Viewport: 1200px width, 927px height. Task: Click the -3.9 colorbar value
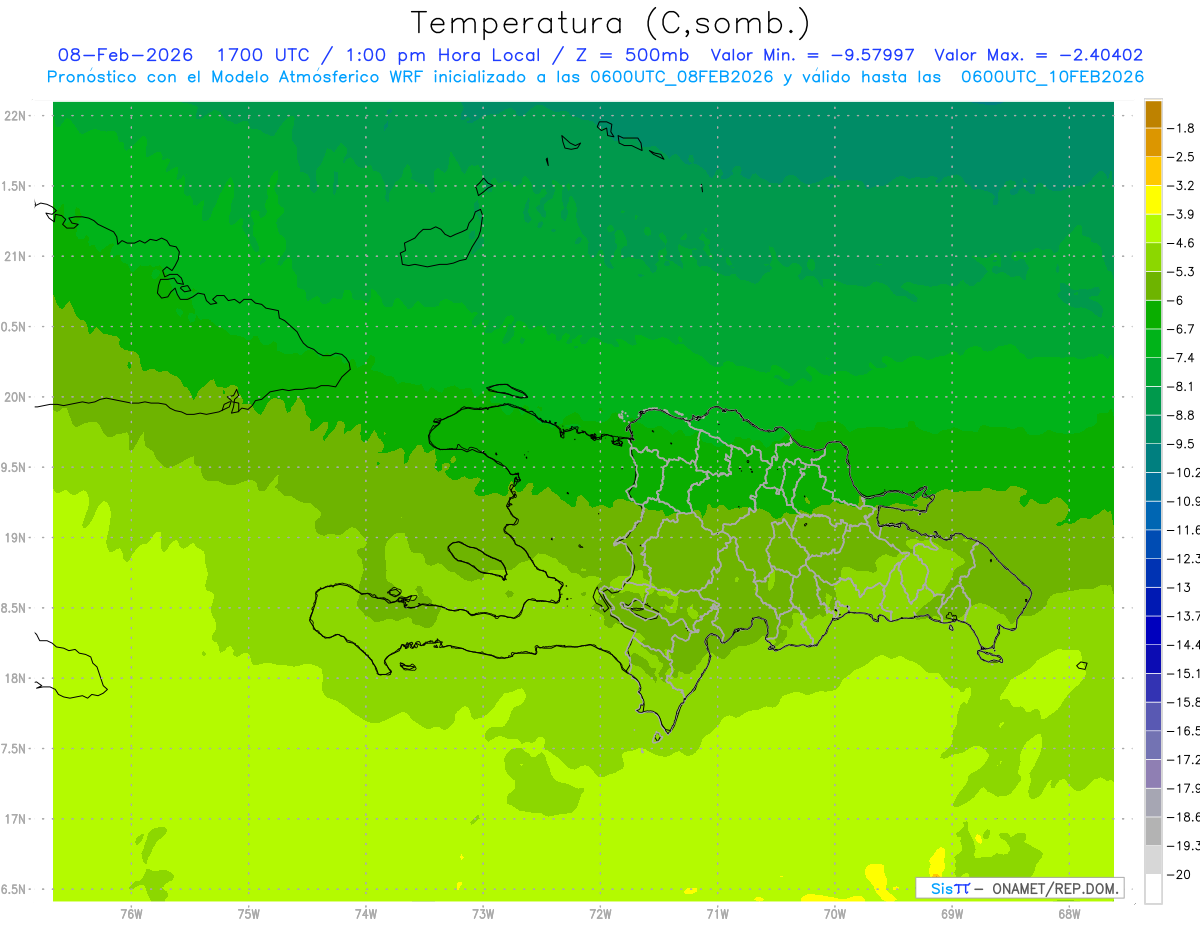(1181, 214)
